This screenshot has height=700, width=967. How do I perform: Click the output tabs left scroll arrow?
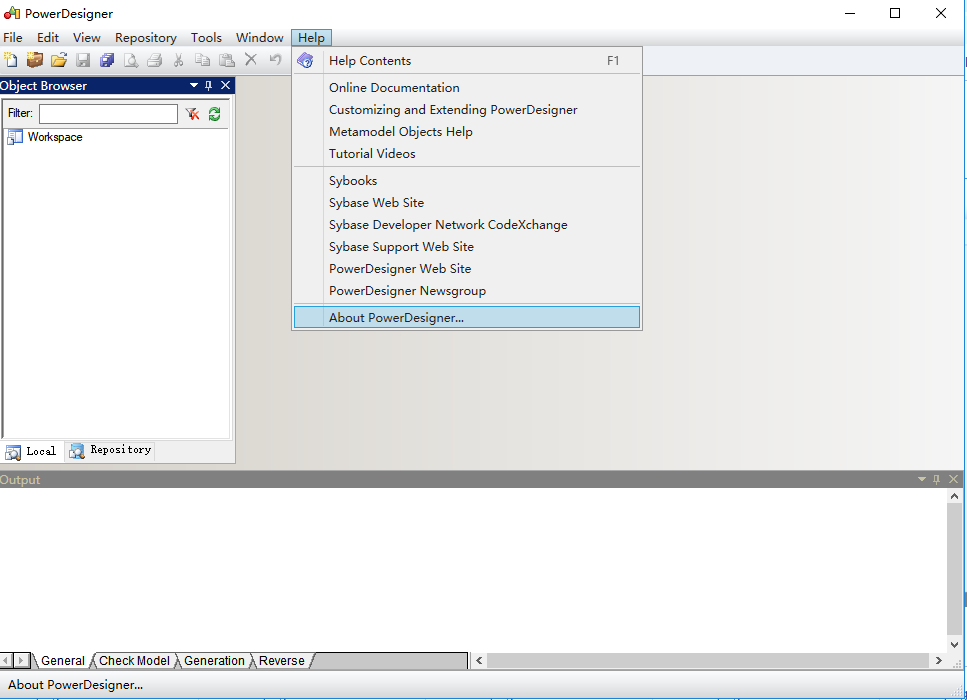tap(6, 661)
